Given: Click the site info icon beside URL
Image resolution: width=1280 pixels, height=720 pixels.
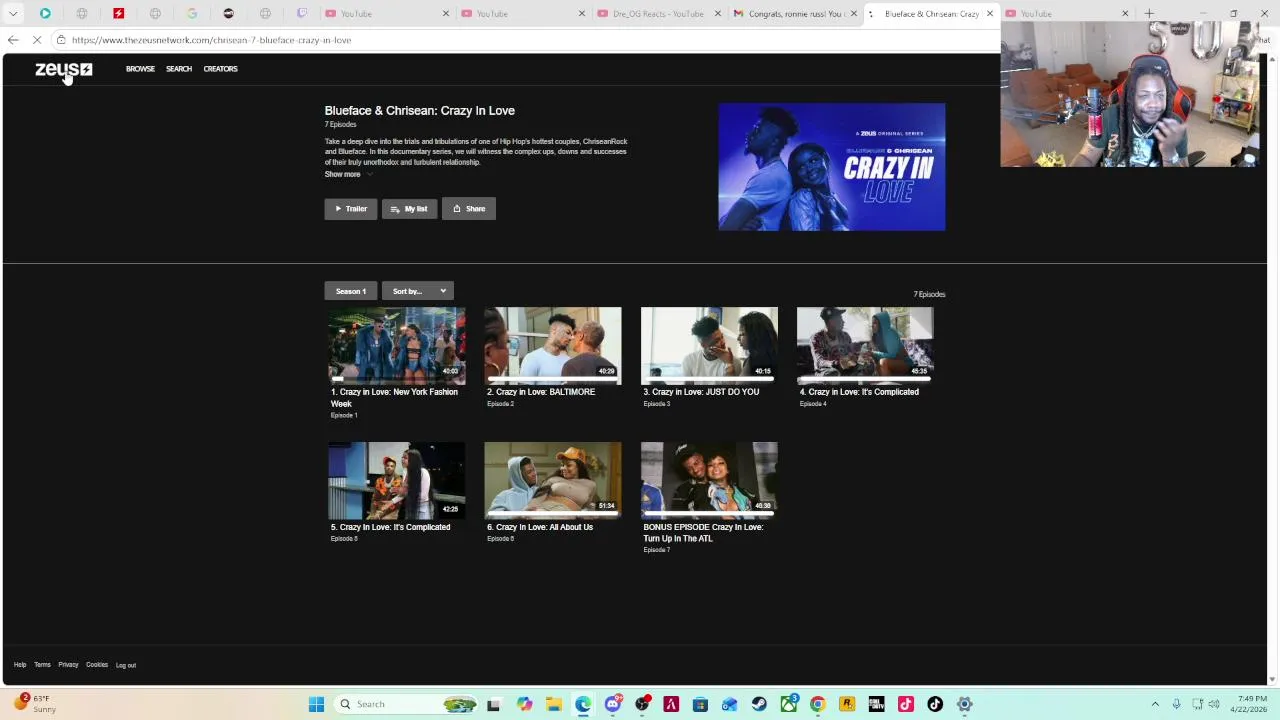Looking at the screenshot, I should (x=61, y=40).
